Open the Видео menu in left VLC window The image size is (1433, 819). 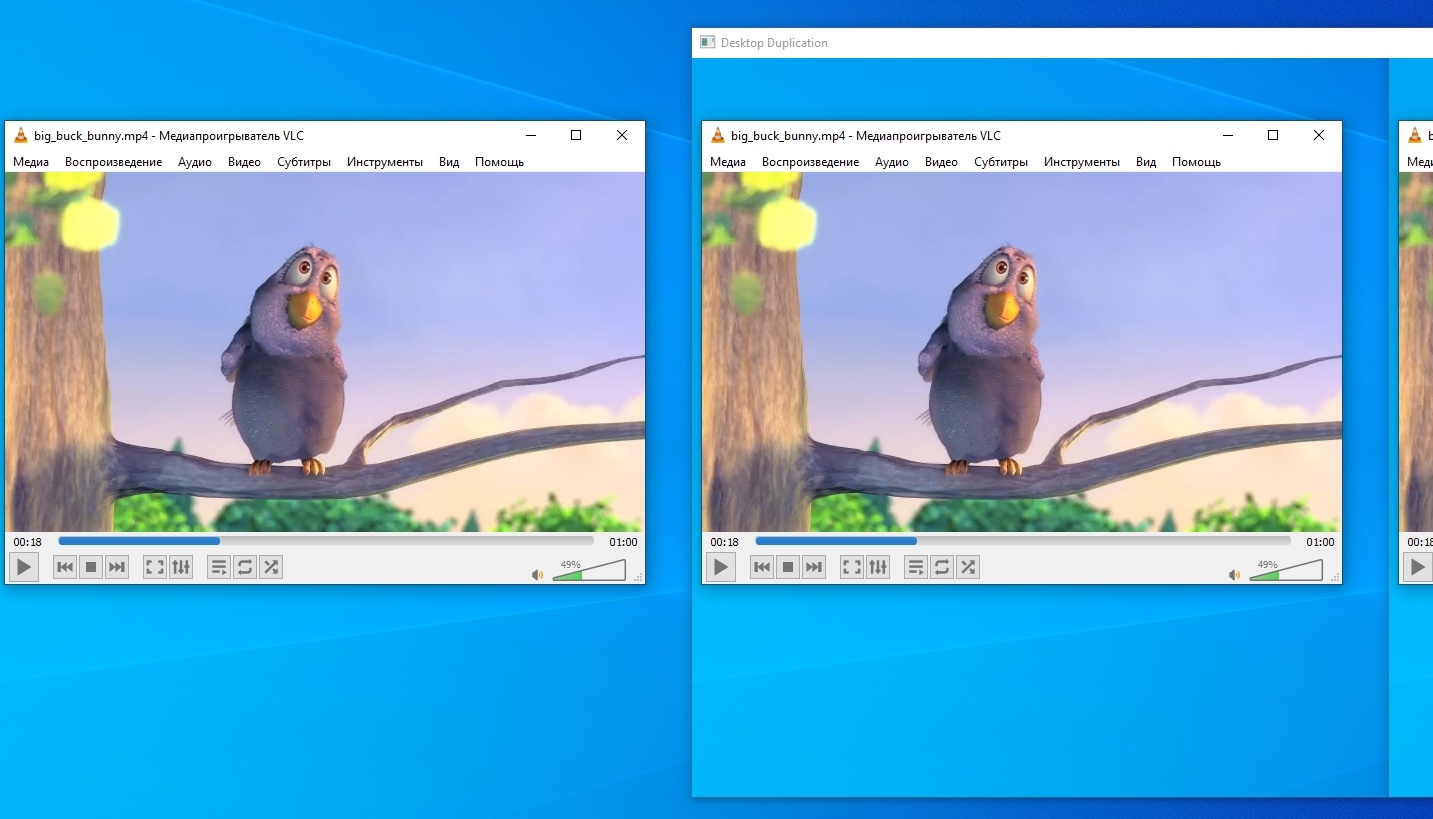[x=244, y=162]
